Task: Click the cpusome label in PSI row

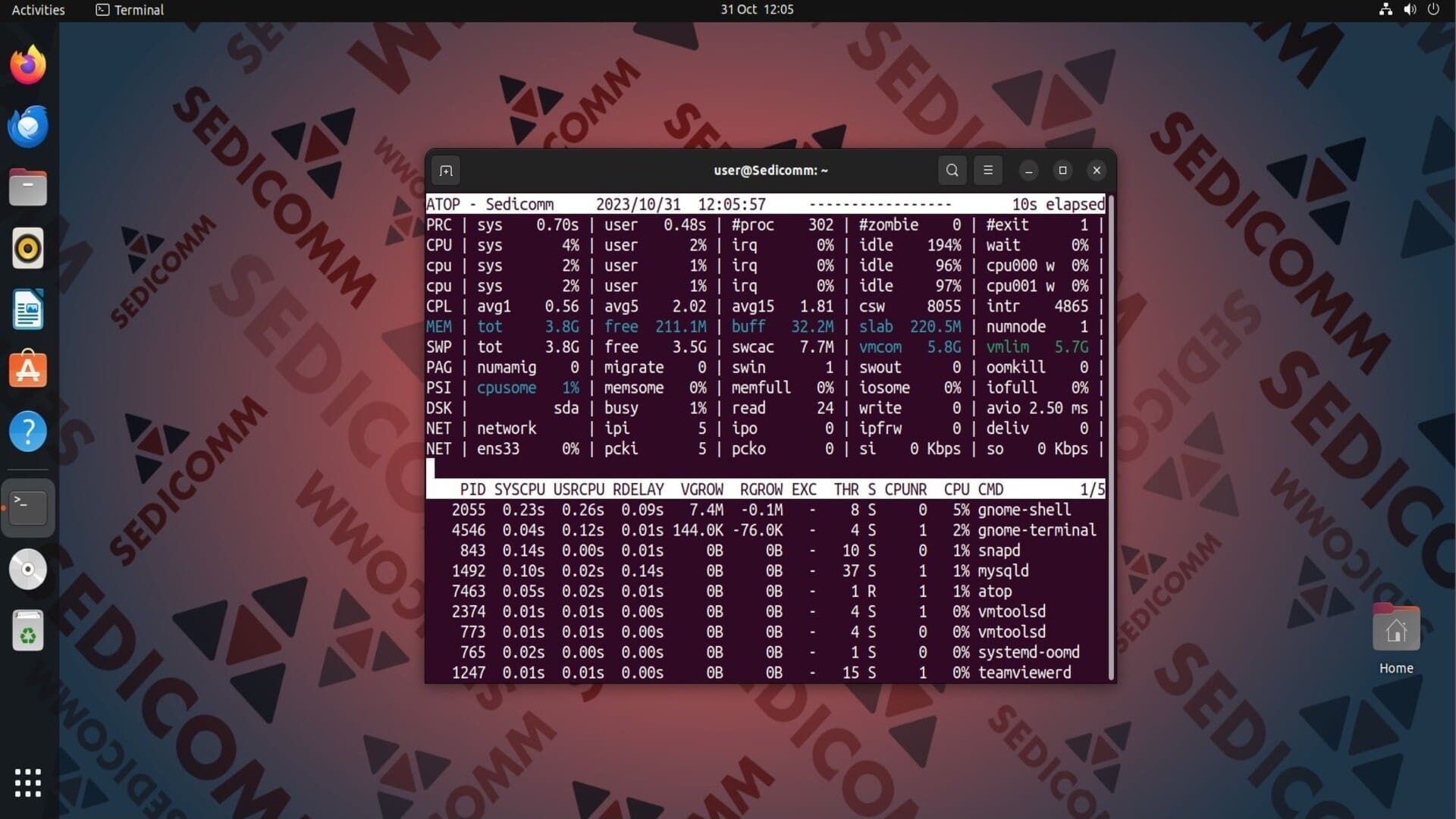Action: point(507,388)
